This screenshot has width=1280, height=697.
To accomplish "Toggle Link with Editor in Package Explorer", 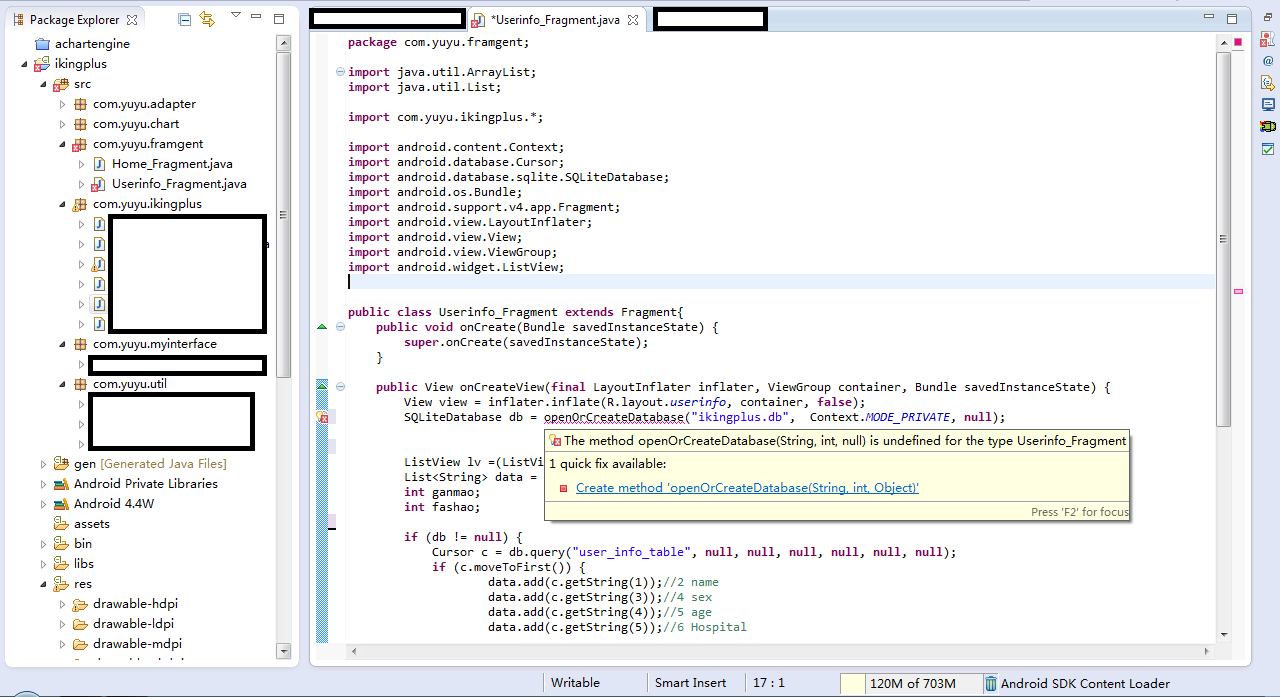I will [x=207, y=19].
